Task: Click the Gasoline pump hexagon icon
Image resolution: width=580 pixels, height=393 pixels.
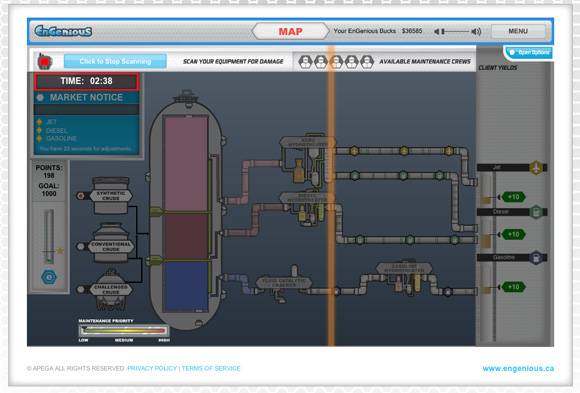Action: [x=536, y=258]
